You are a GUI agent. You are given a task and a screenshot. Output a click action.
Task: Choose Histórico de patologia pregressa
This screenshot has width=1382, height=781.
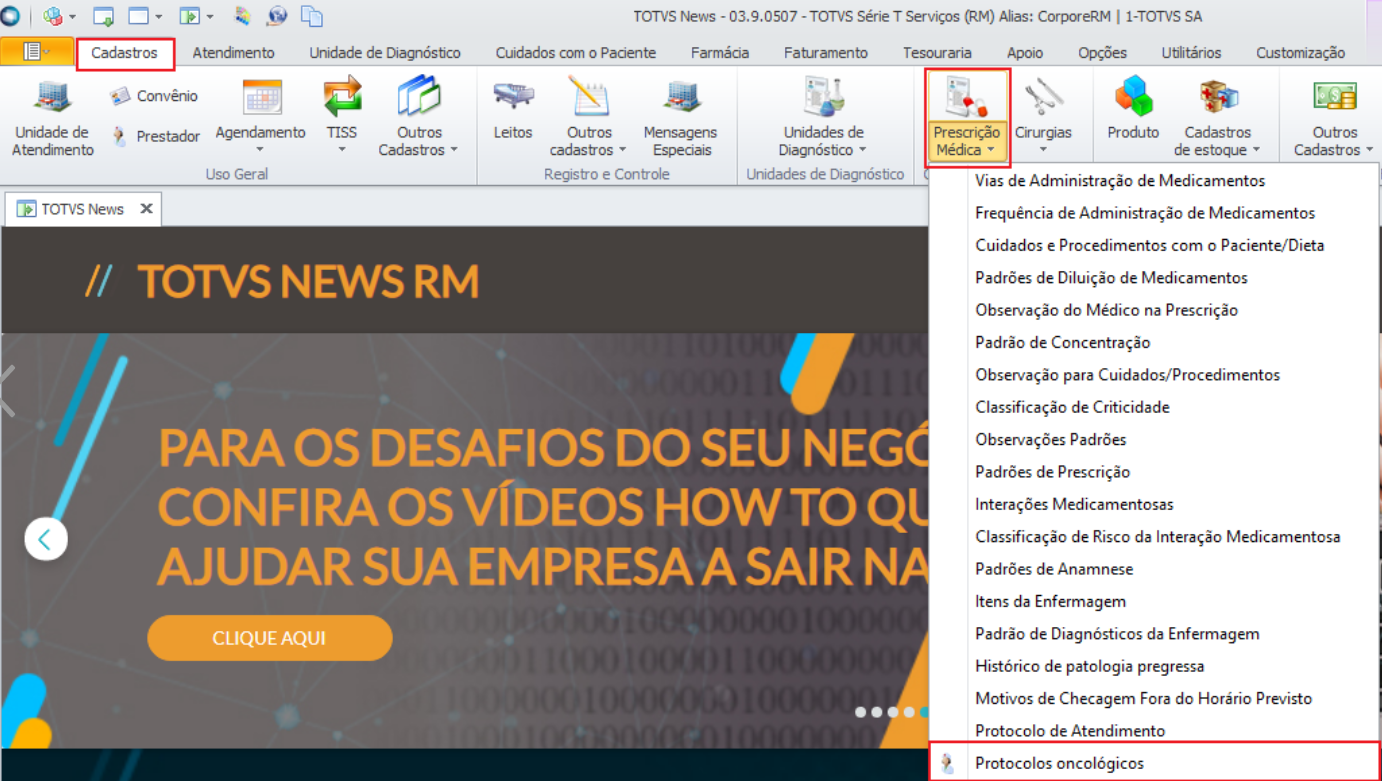[x=1155, y=666]
